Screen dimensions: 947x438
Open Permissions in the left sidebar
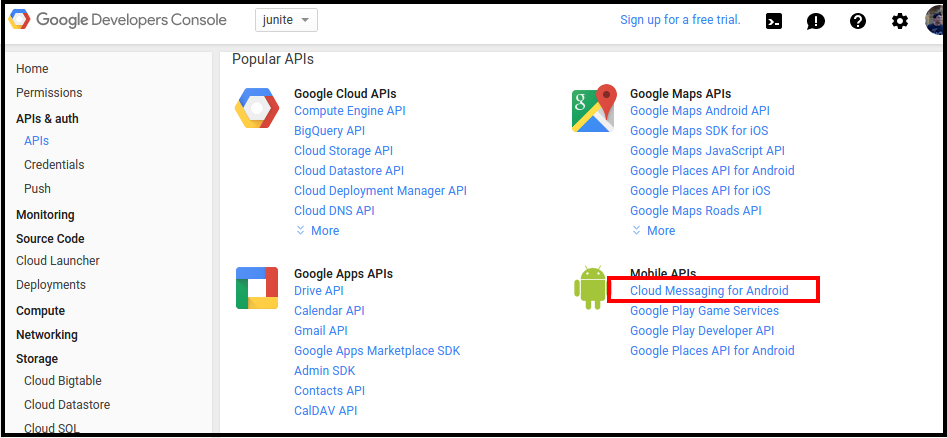49,93
